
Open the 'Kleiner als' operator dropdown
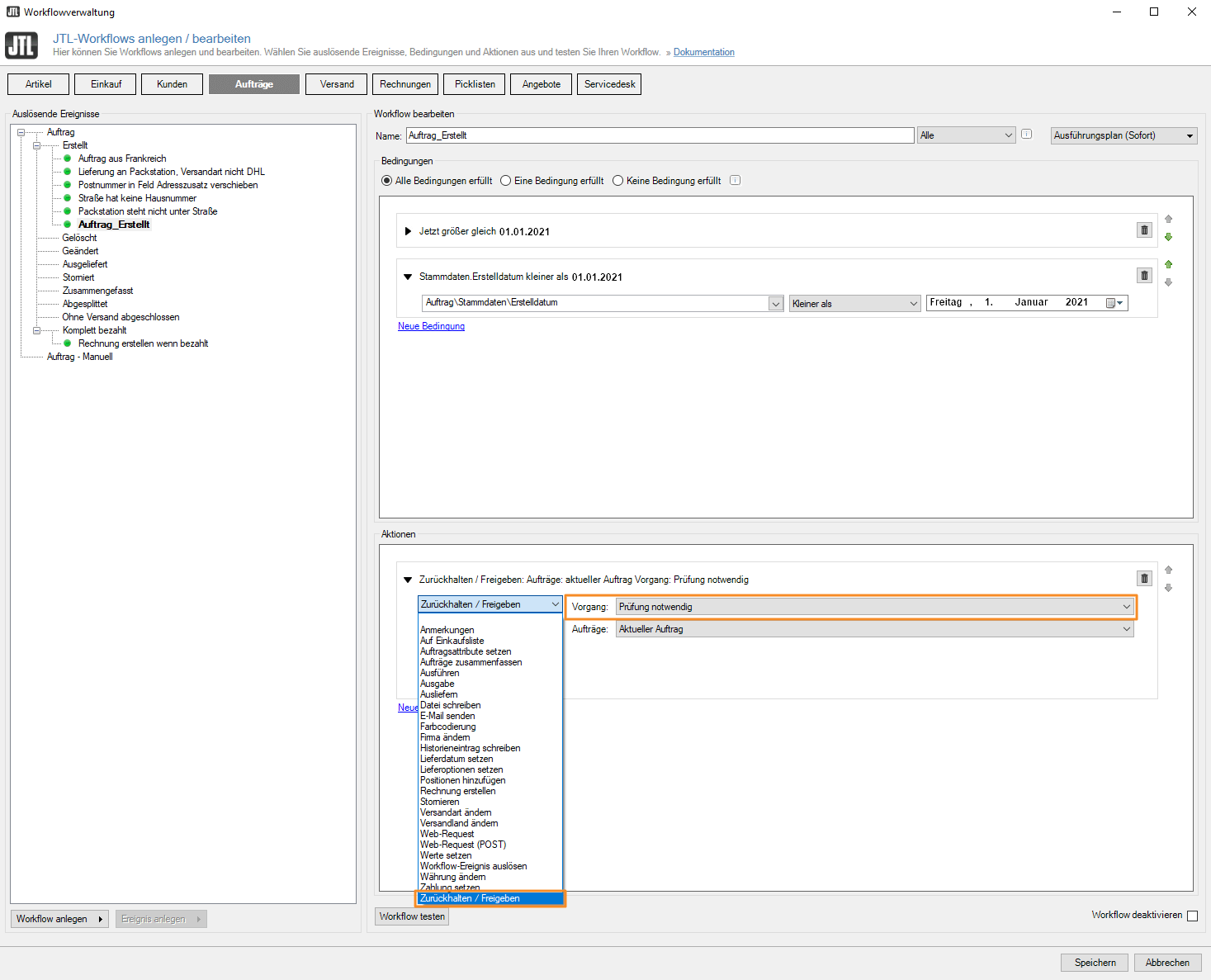[854, 304]
